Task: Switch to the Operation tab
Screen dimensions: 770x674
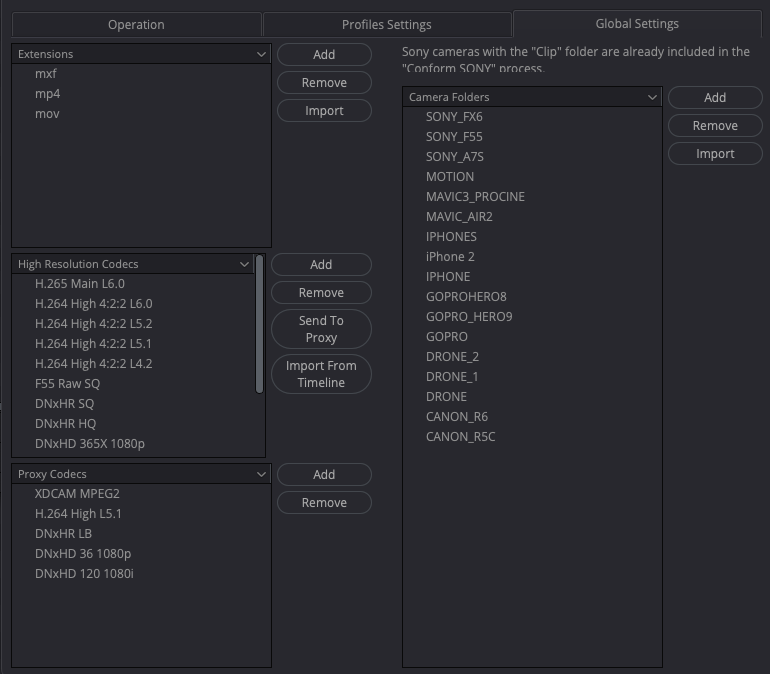Action: (x=136, y=24)
